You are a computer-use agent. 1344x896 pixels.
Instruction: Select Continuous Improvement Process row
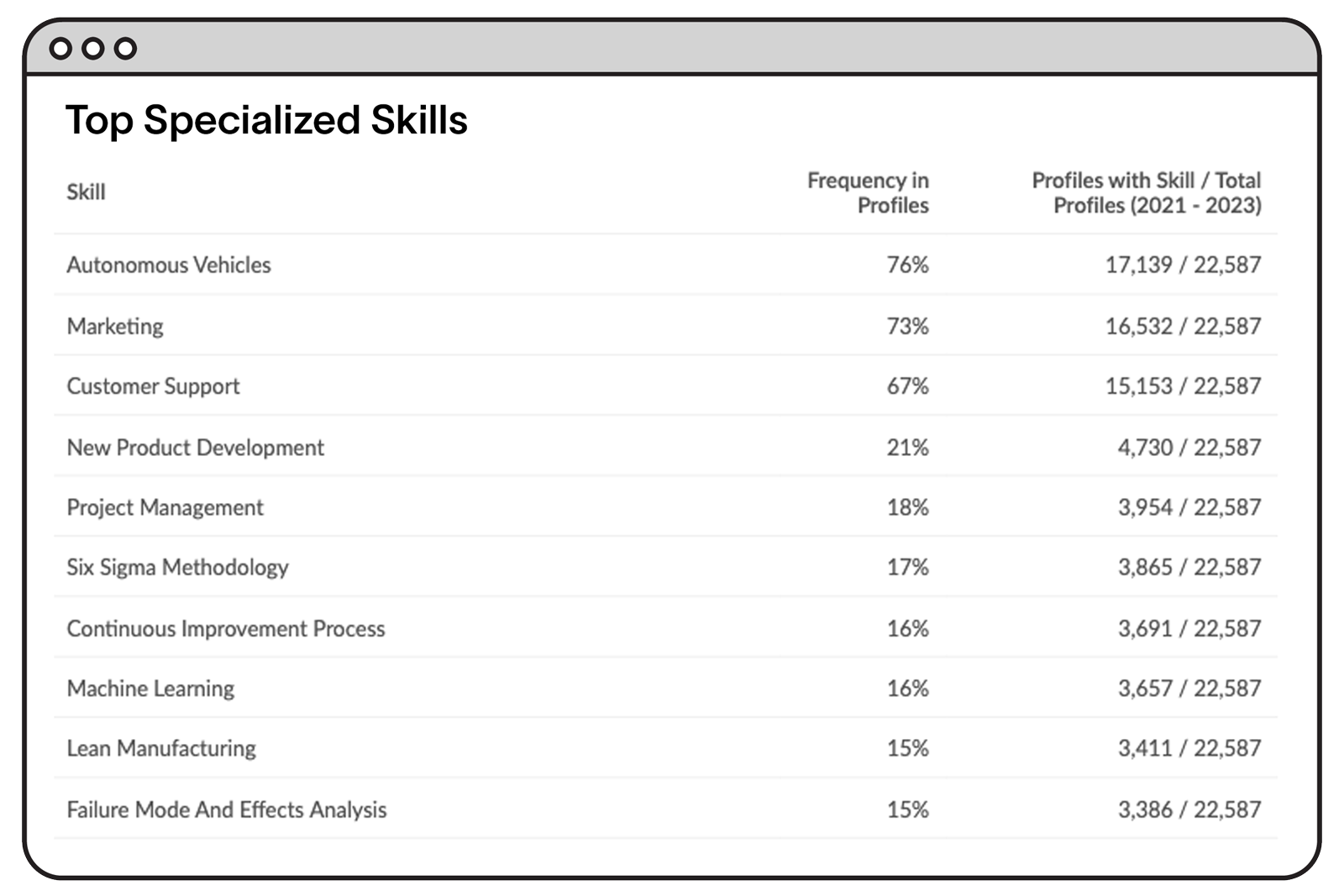pos(225,629)
